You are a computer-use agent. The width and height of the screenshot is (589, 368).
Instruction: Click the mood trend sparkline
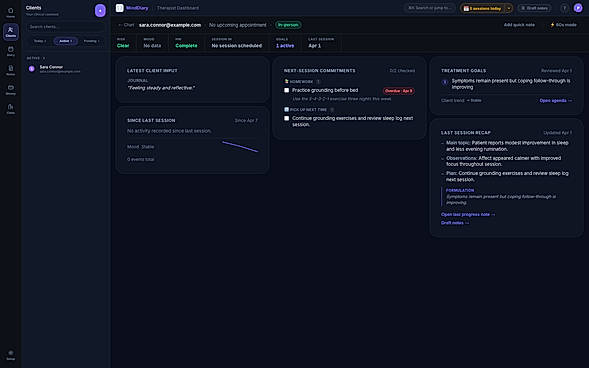(240, 146)
